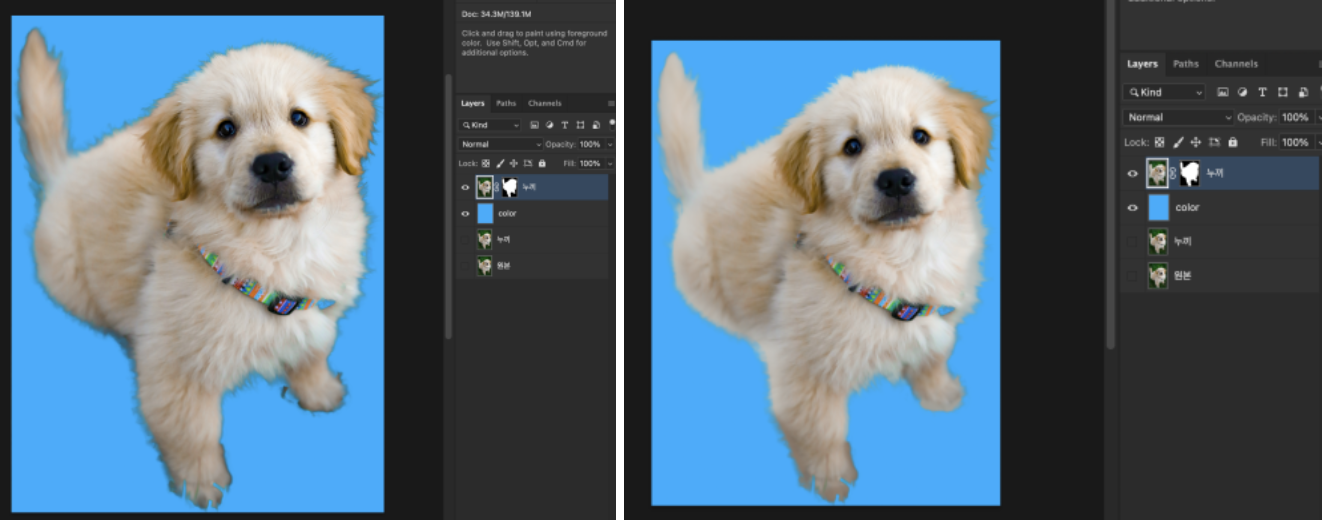The image size is (1322, 520).
Task: Show hidden 원본 layer in right screenshot
Action: click(x=1132, y=275)
